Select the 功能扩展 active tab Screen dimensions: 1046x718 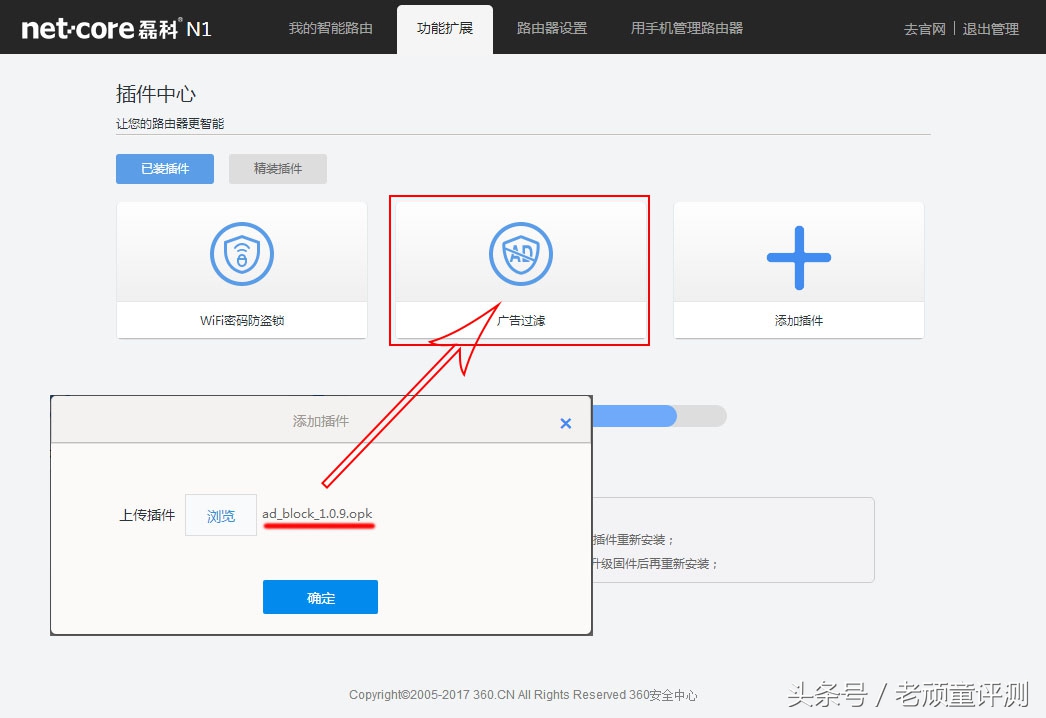[444, 28]
